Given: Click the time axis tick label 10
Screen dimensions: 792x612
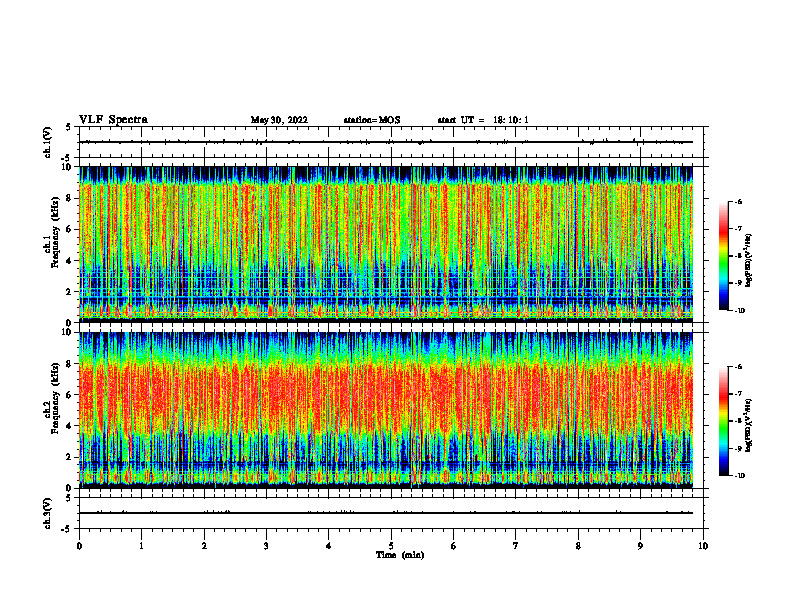Looking at the screenshot, I should click(703, 546).
